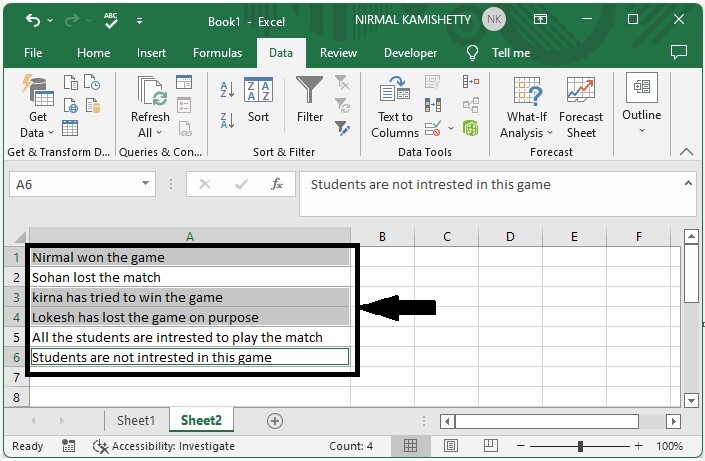
Task: Select cell 'Sohan lost the match'
Action: tap(190, 277)
